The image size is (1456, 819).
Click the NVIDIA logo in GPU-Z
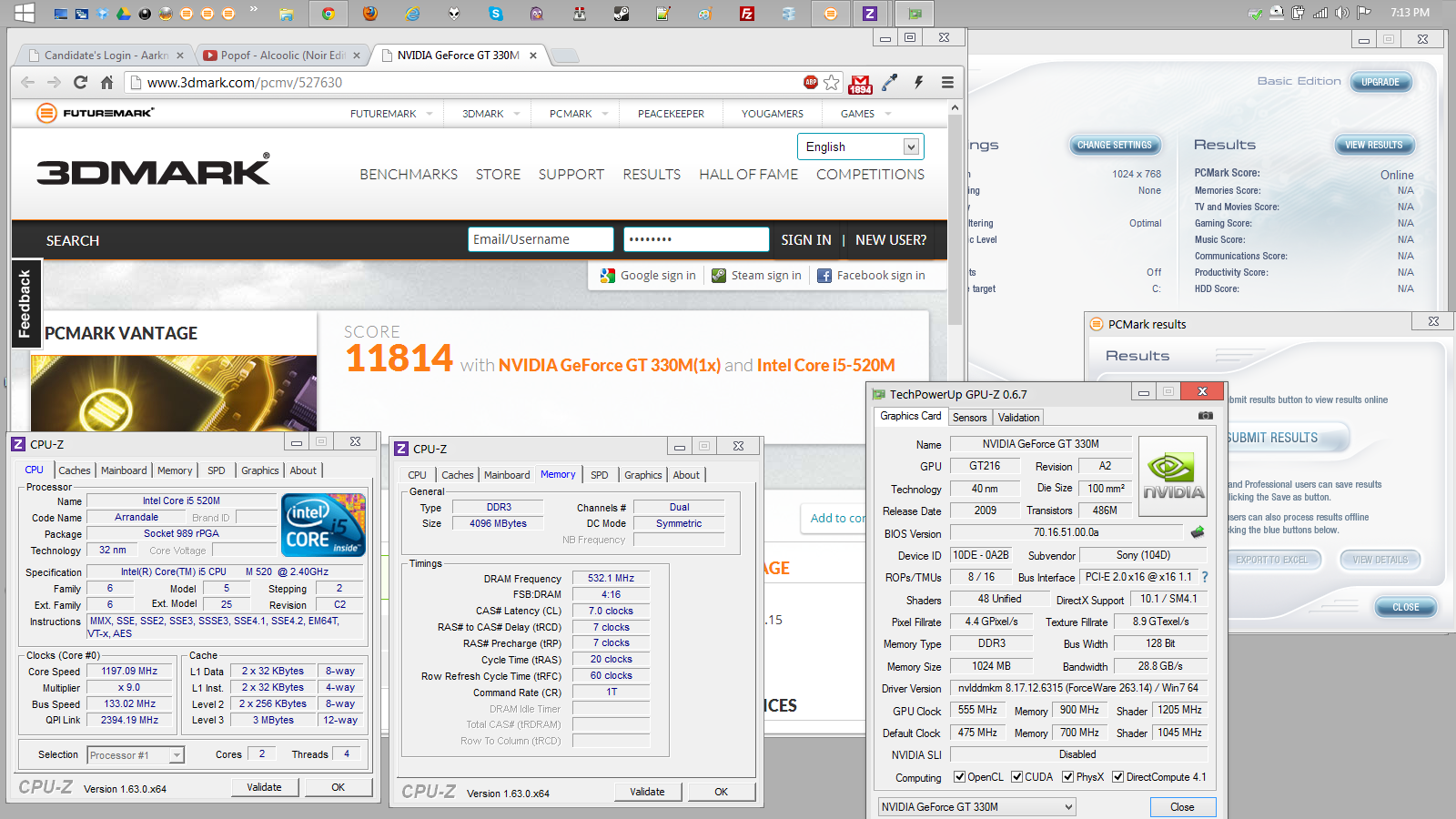tap(1173, 478)
